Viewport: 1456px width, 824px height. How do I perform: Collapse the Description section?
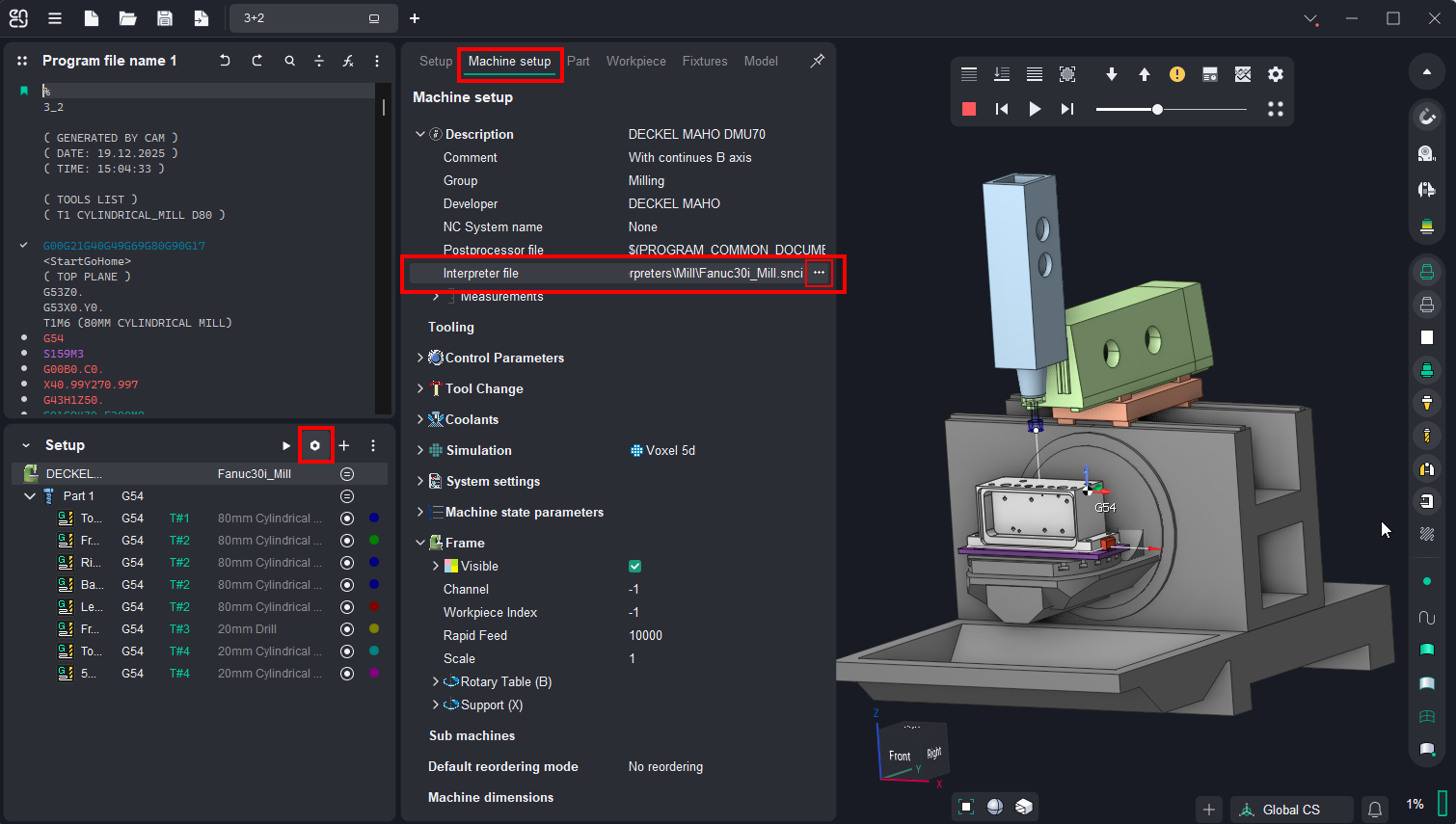point(420,134)
